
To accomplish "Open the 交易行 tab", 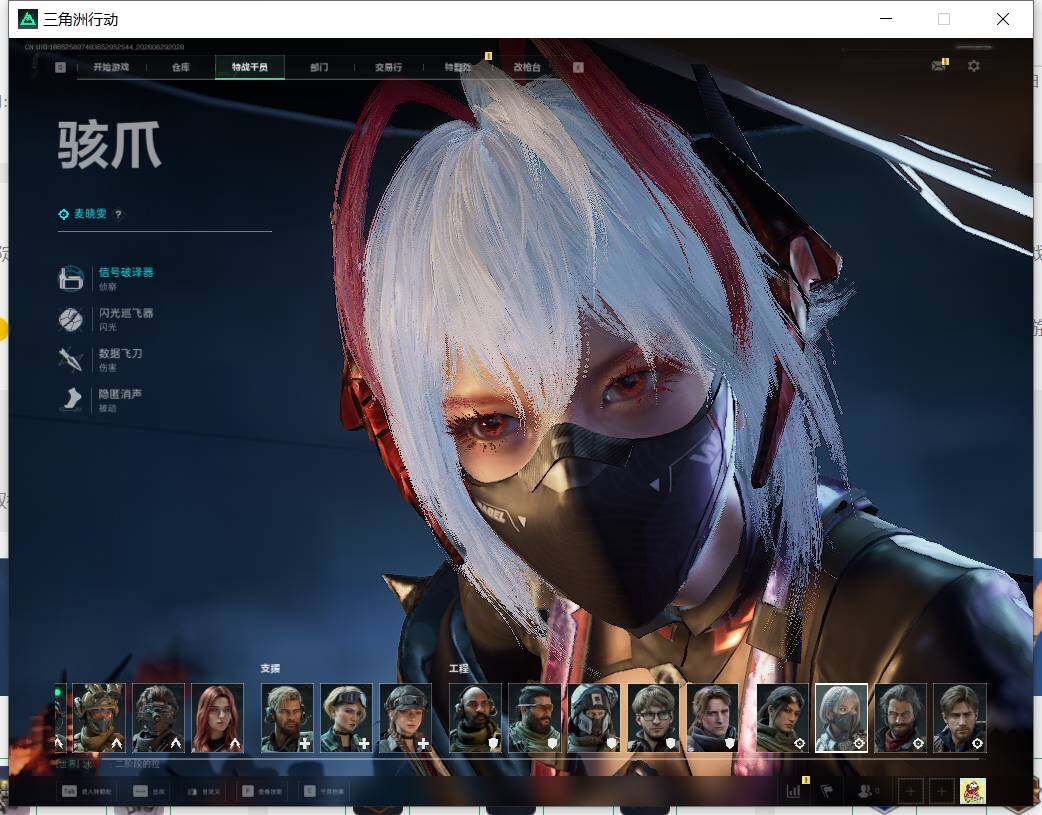I will [x=388, y=67].
